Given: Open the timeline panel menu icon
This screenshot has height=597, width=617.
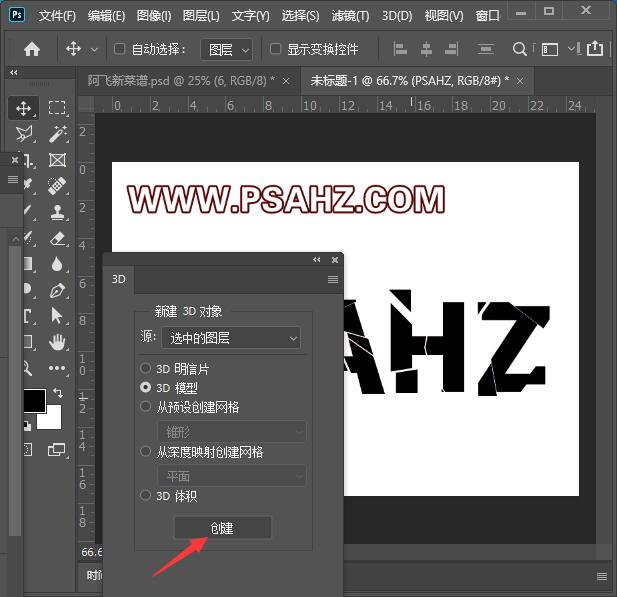Looking at the screenshot, I should [602, 577].
